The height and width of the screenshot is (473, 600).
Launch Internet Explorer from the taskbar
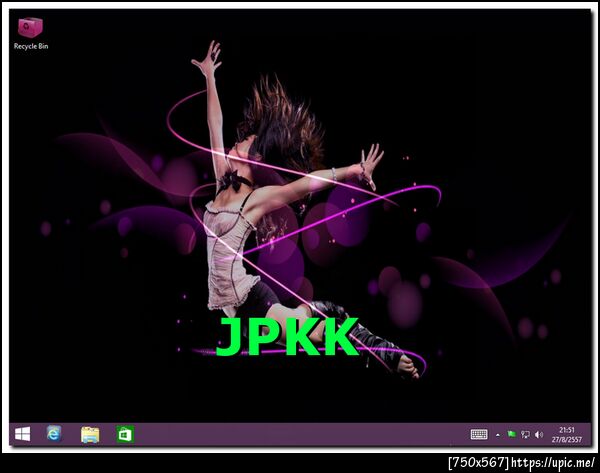click(54, 434)
